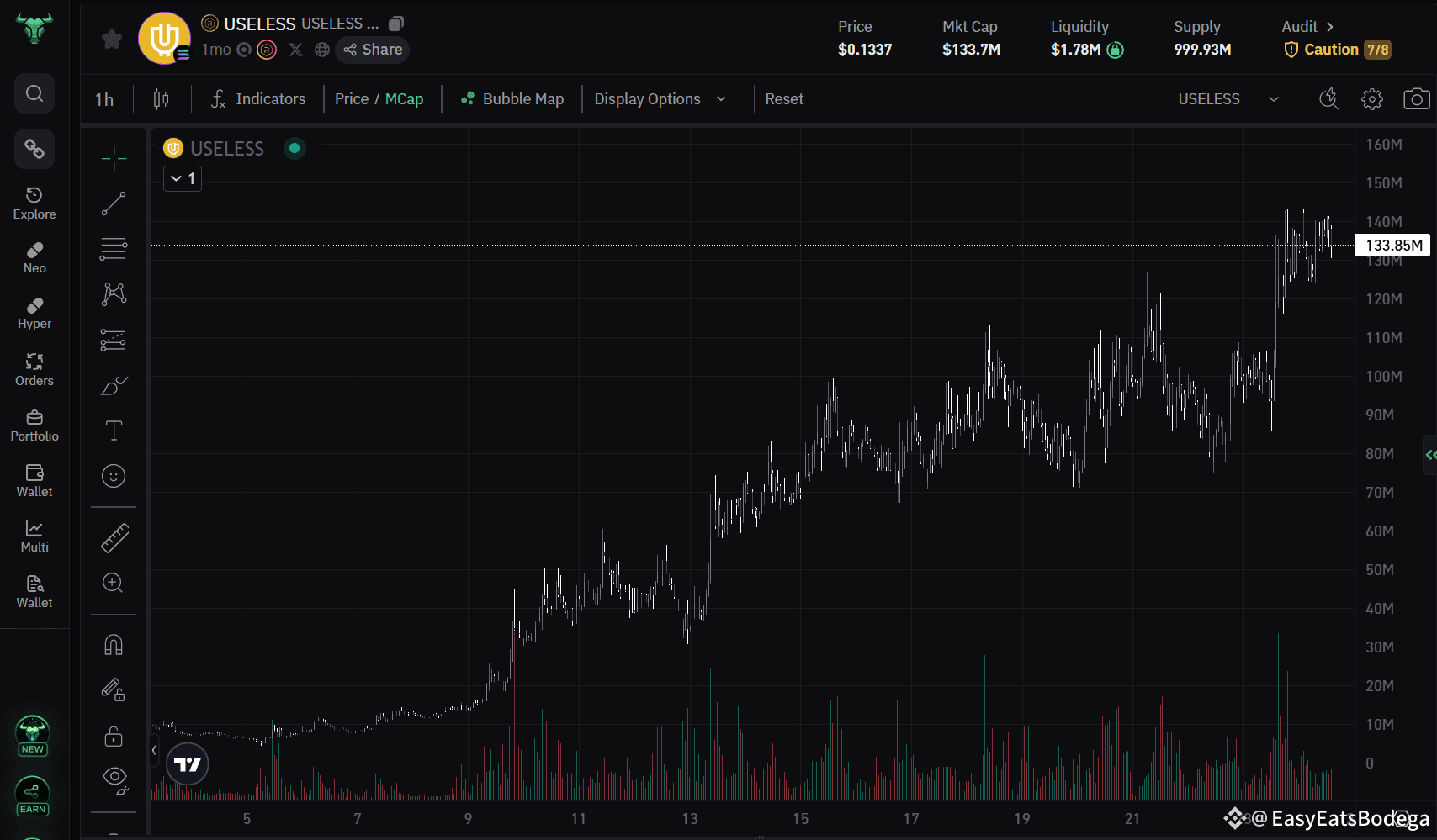Toggle stay in drawing mode
The width and height of the screenshot is (1437, 840).
tap(114, 690)
